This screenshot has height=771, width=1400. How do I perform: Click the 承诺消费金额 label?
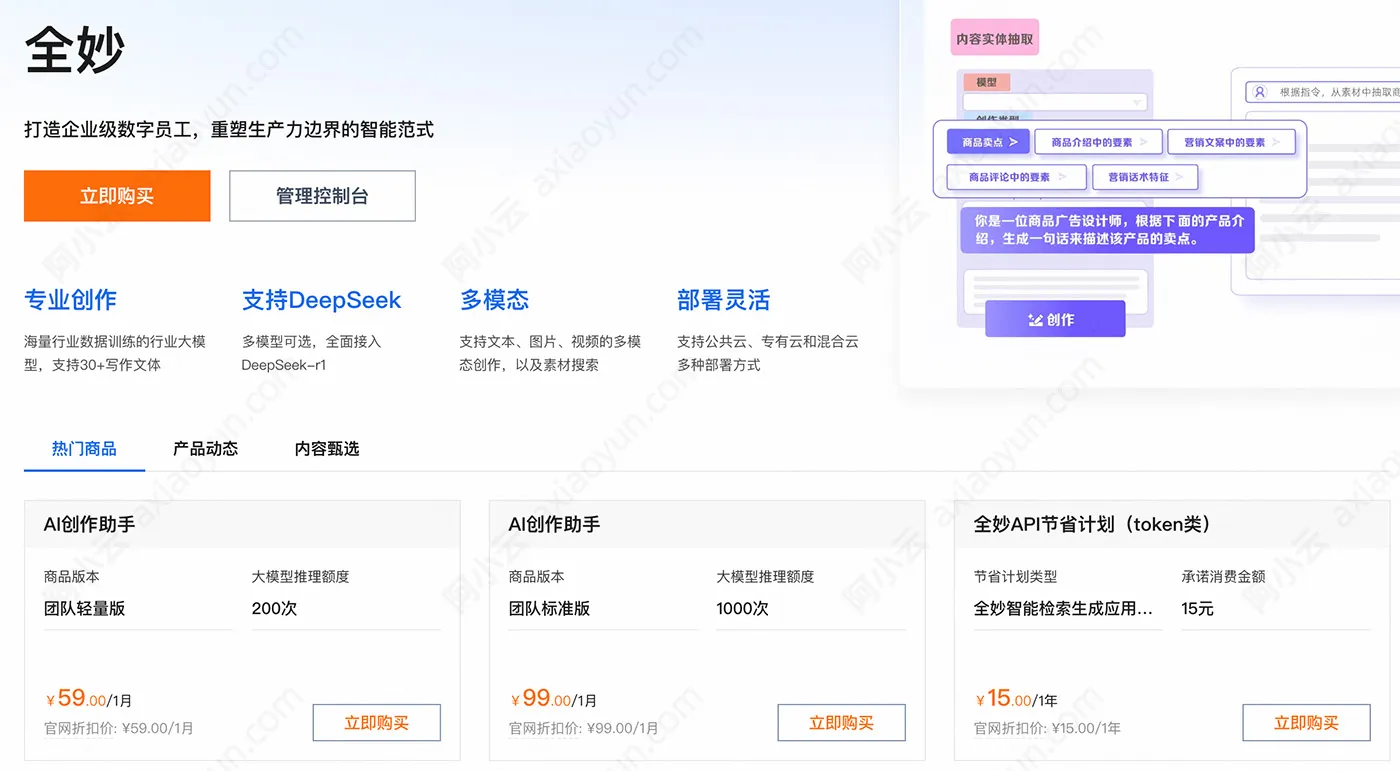(x=1223, y=577)
